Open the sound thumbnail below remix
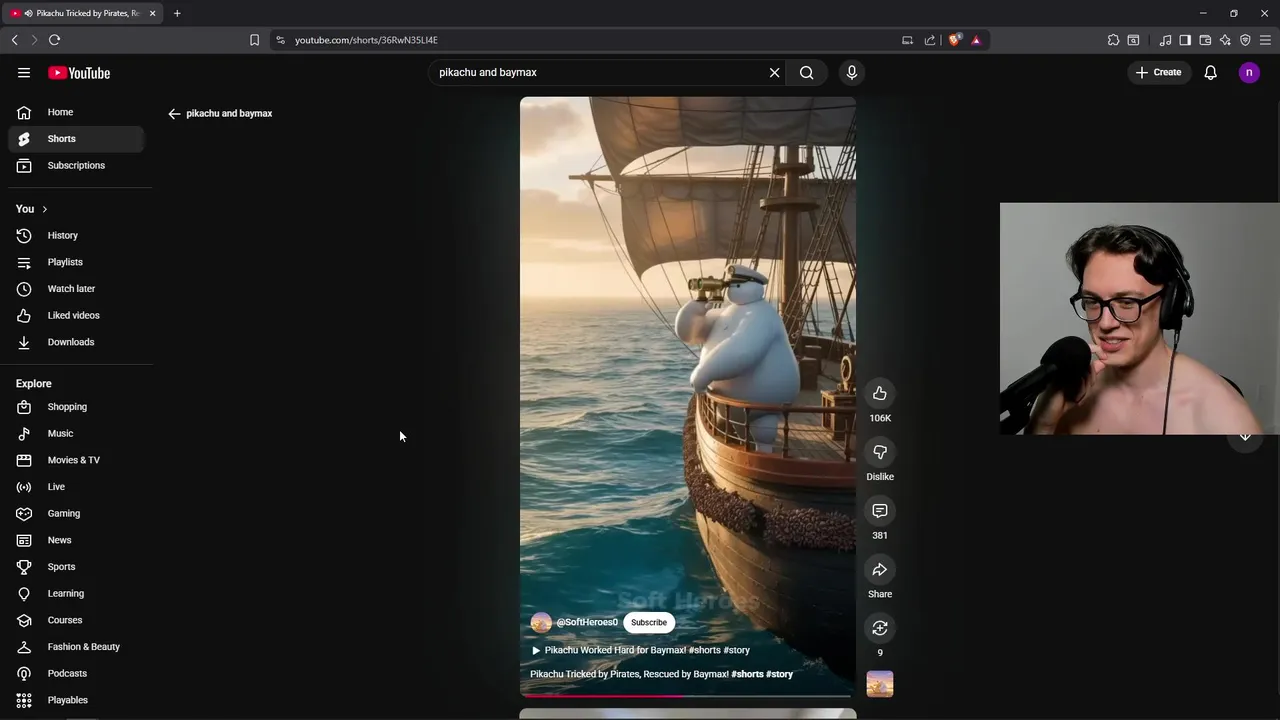This screenshot has height=720, width=1280. tap(880, 685)
